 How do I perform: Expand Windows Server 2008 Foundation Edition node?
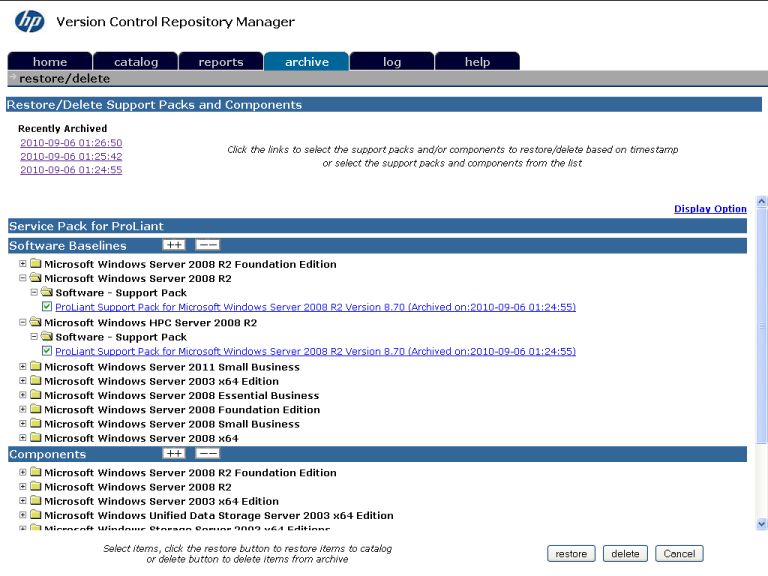pyautogui.click(x=23, y=409)
